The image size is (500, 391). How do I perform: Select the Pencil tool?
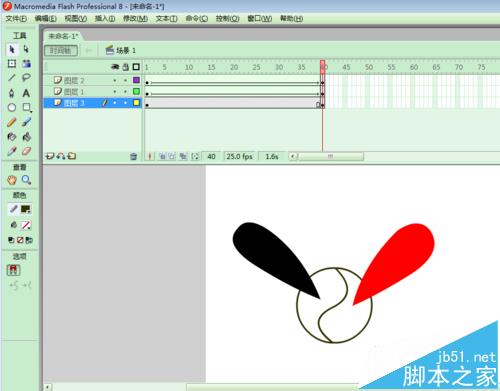point(12,122)
